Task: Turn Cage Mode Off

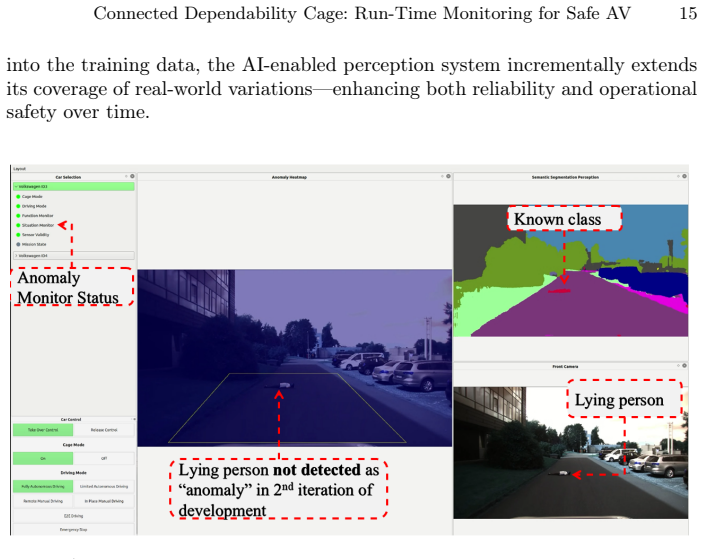Action: click(104, 458)
